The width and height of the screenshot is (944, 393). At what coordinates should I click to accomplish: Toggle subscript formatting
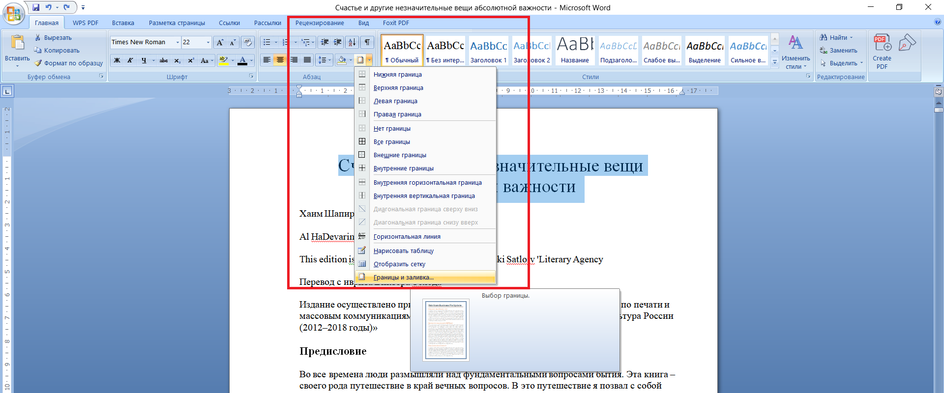[177, 60]
